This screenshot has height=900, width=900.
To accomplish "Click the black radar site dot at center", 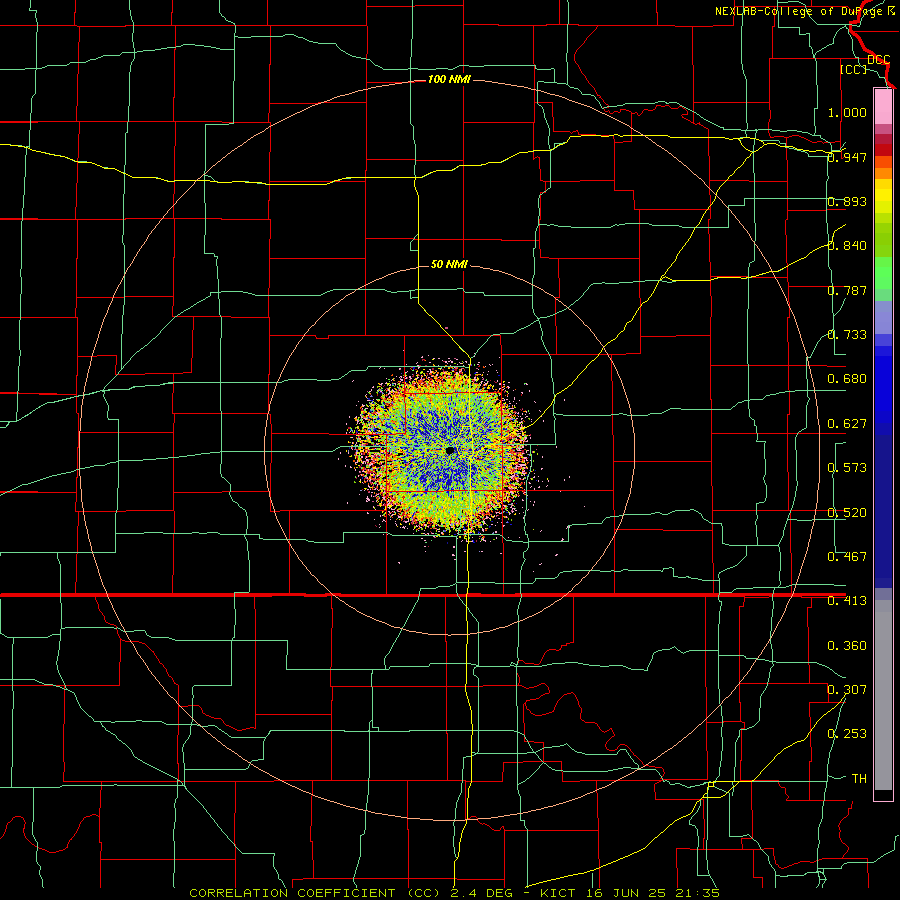I will point(450,451).
